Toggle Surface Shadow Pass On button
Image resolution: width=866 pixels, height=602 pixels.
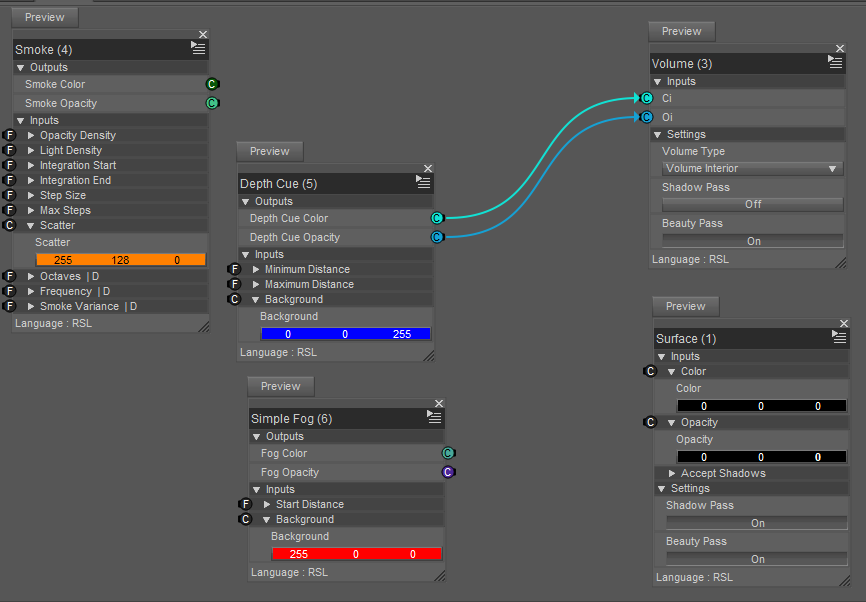(x=757, y=523)
